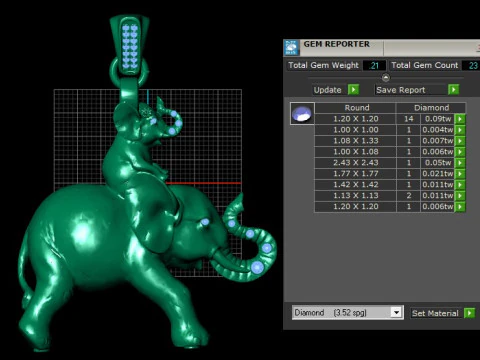Select the 1.00 X 1.08 size cell
480x360 pixels.
[356, 152]
